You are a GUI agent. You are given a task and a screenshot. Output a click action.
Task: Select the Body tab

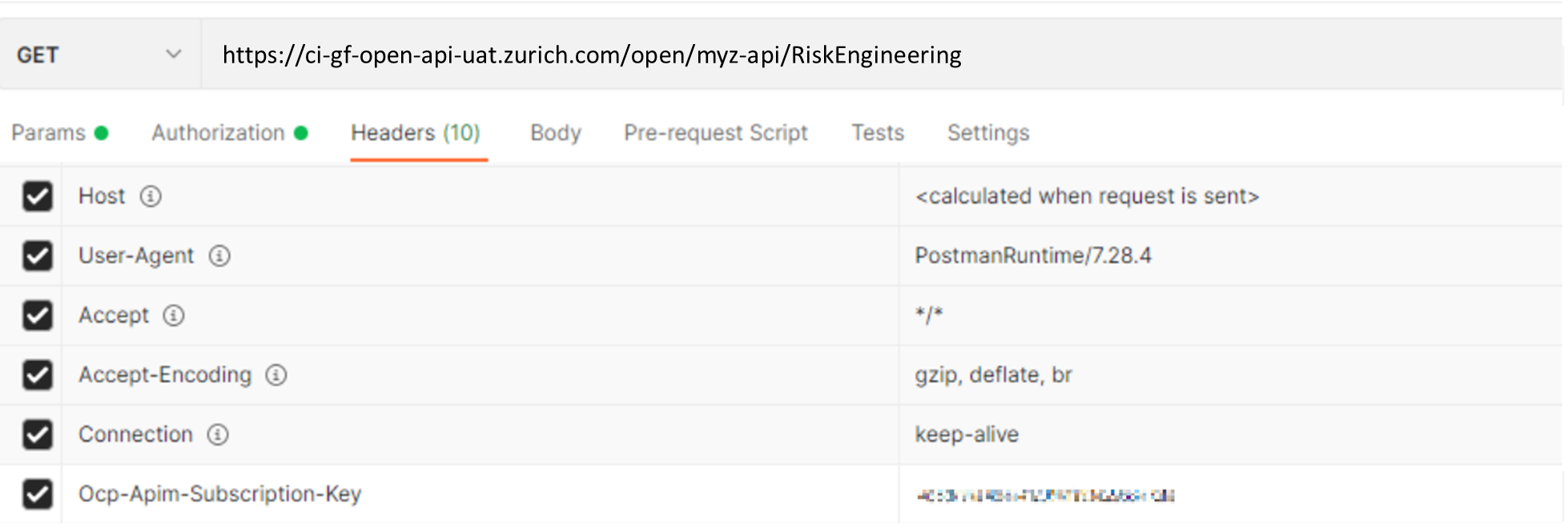pyautogui.click(x=555, y=133)
